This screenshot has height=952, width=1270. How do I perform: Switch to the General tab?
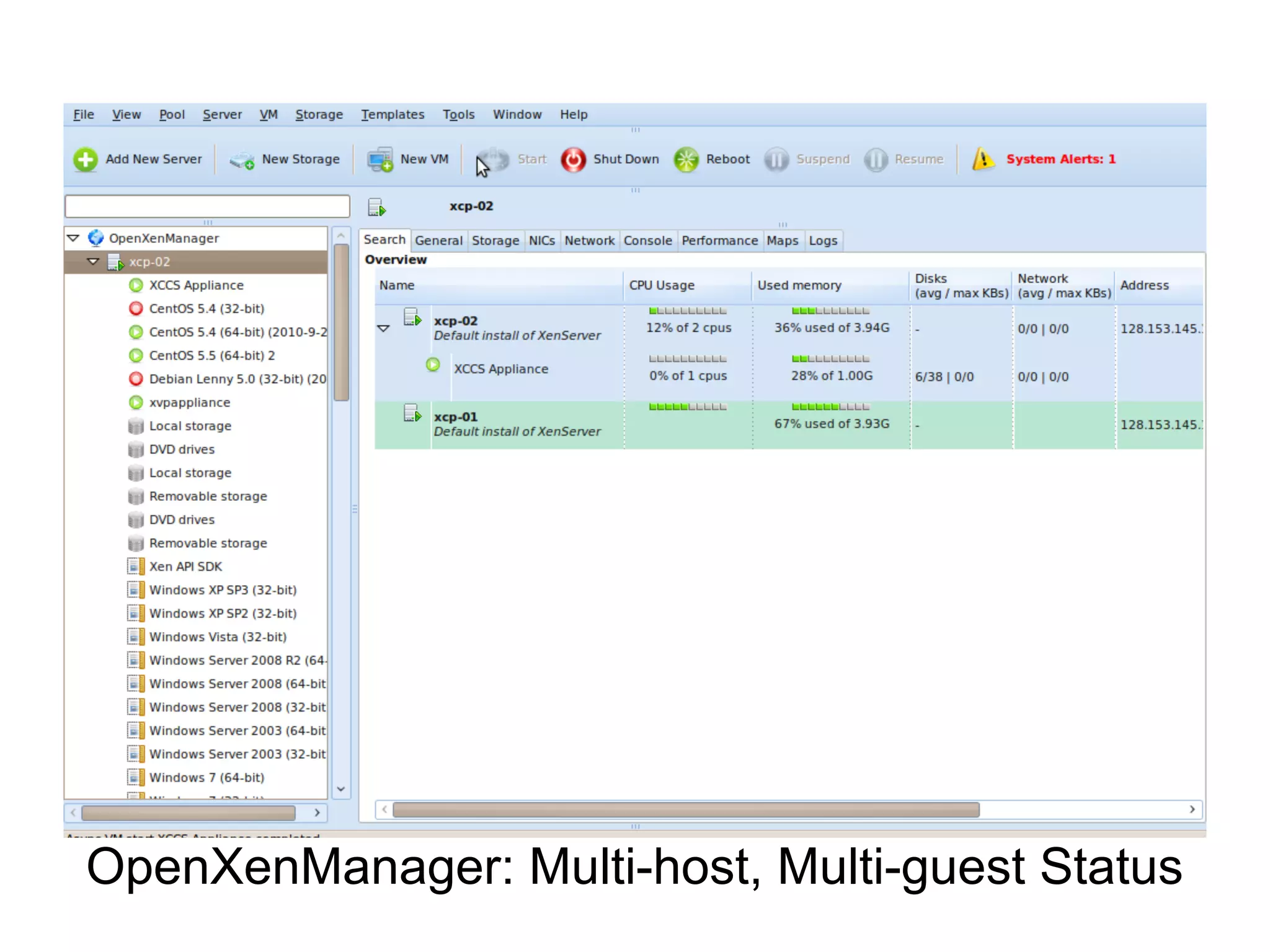[x=438, y=240]
